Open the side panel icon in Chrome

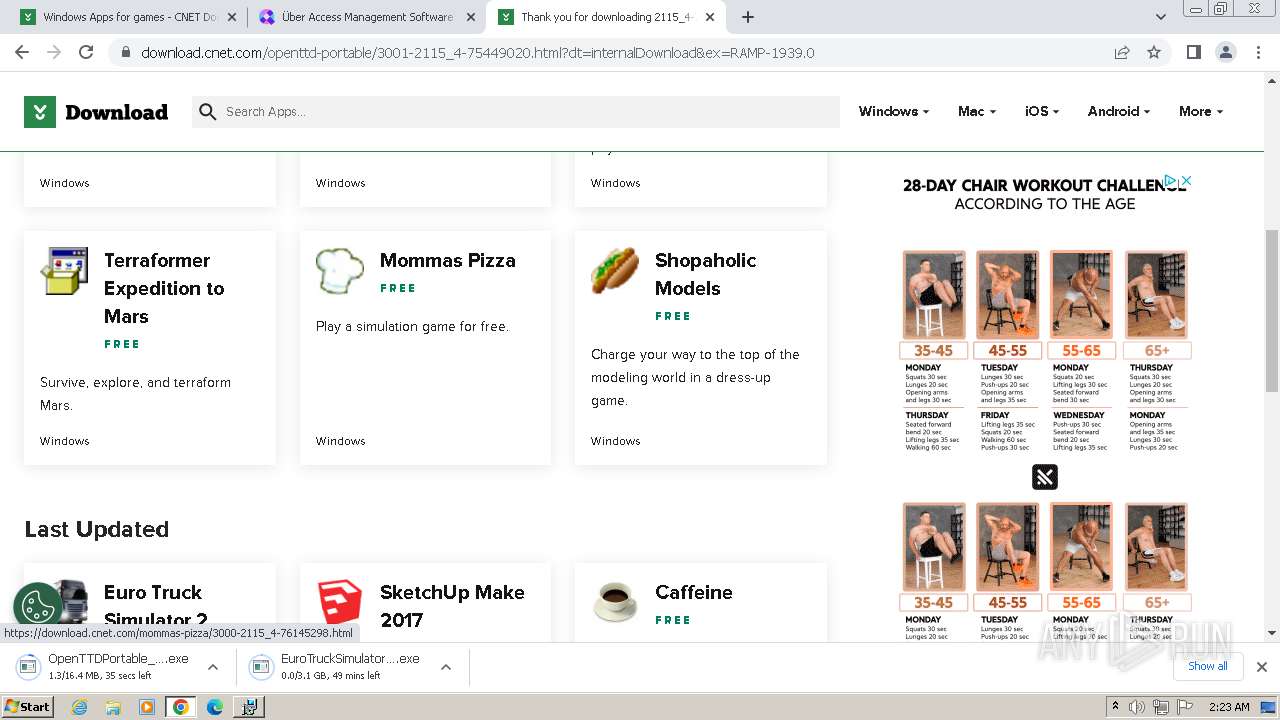click(1193, 52)
